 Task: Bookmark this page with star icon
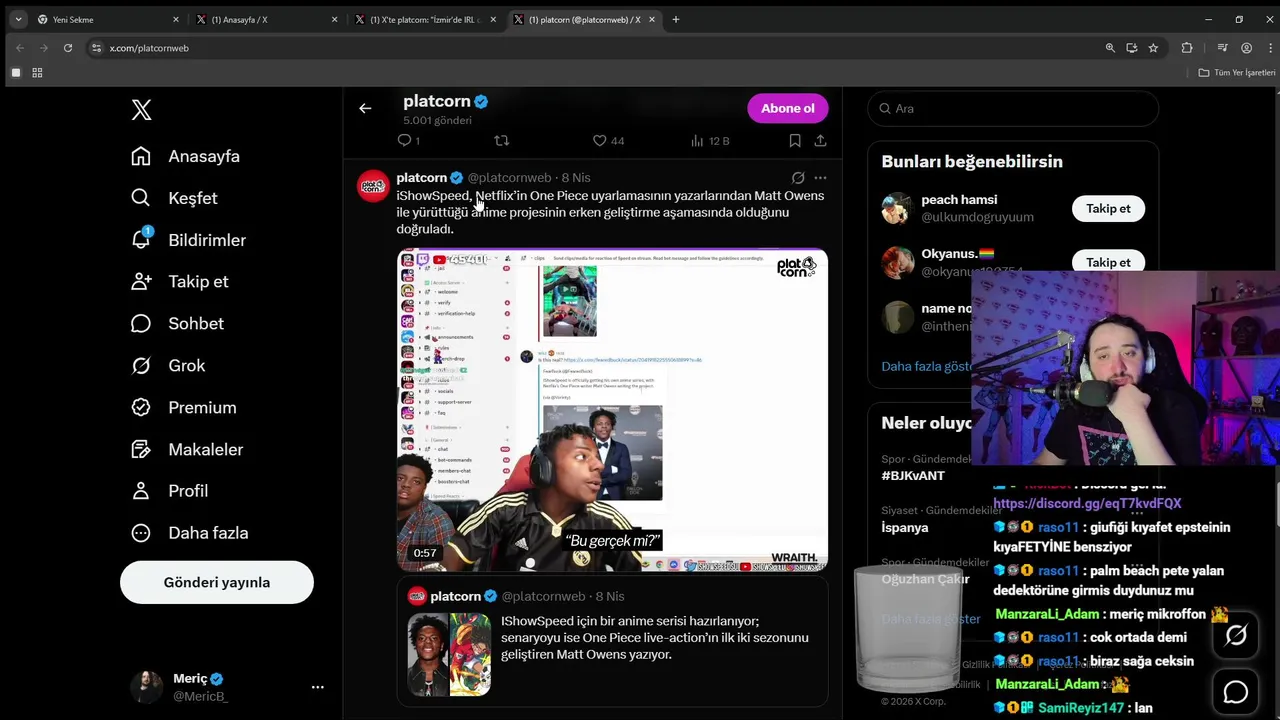click(1153, 48)
